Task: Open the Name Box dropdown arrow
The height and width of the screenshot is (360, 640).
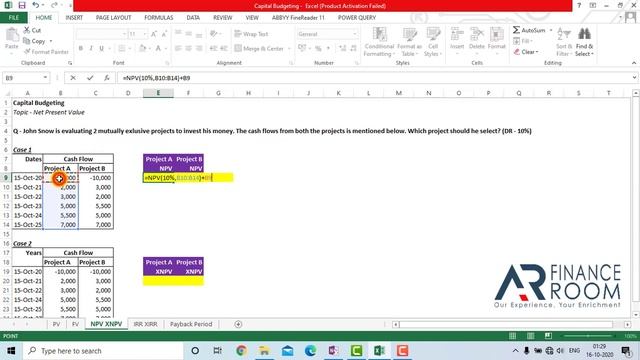Action: coord(45,78)
